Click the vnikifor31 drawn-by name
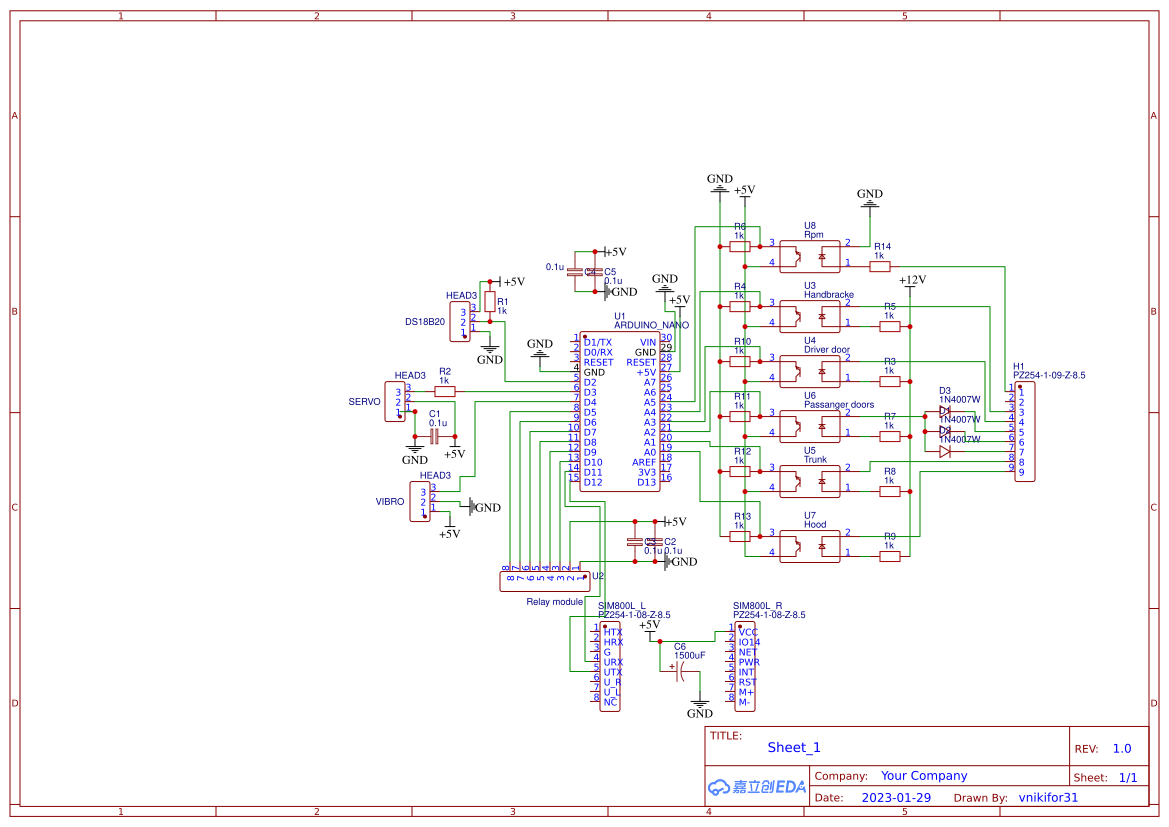 point(1047,797)
